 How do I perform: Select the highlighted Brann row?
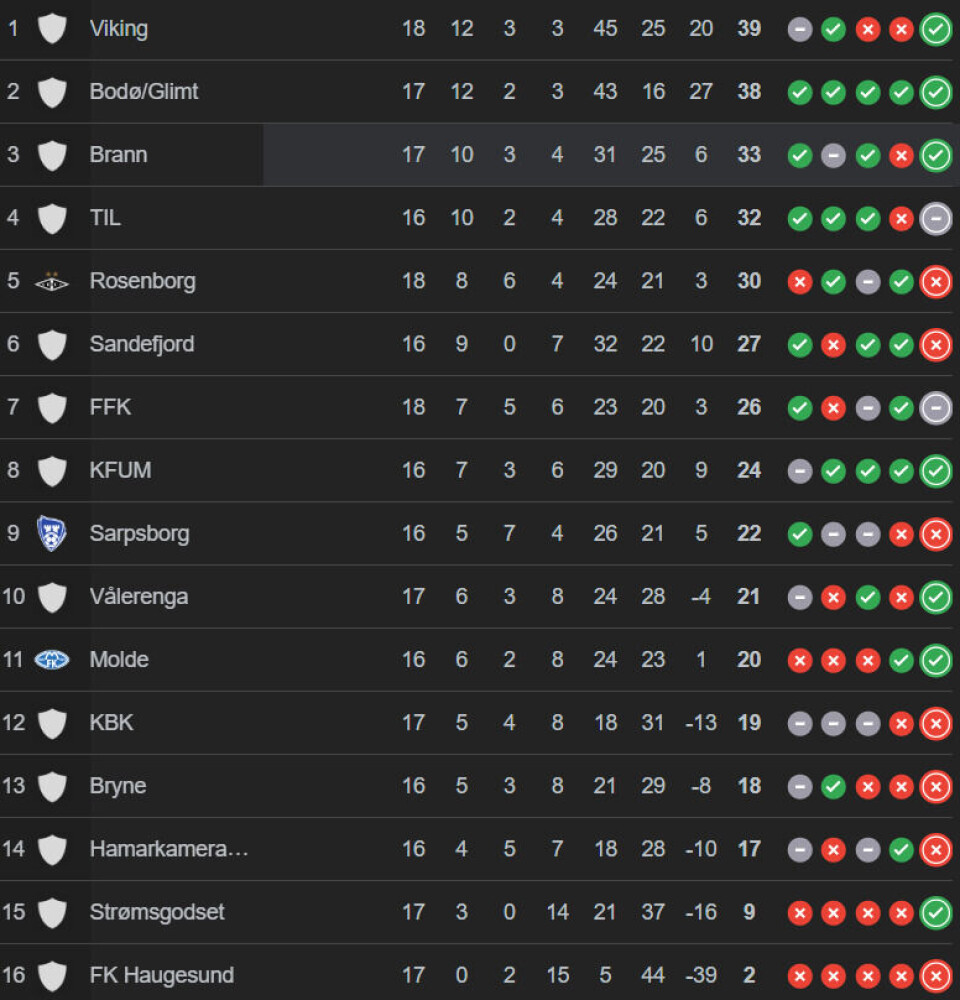480,155
